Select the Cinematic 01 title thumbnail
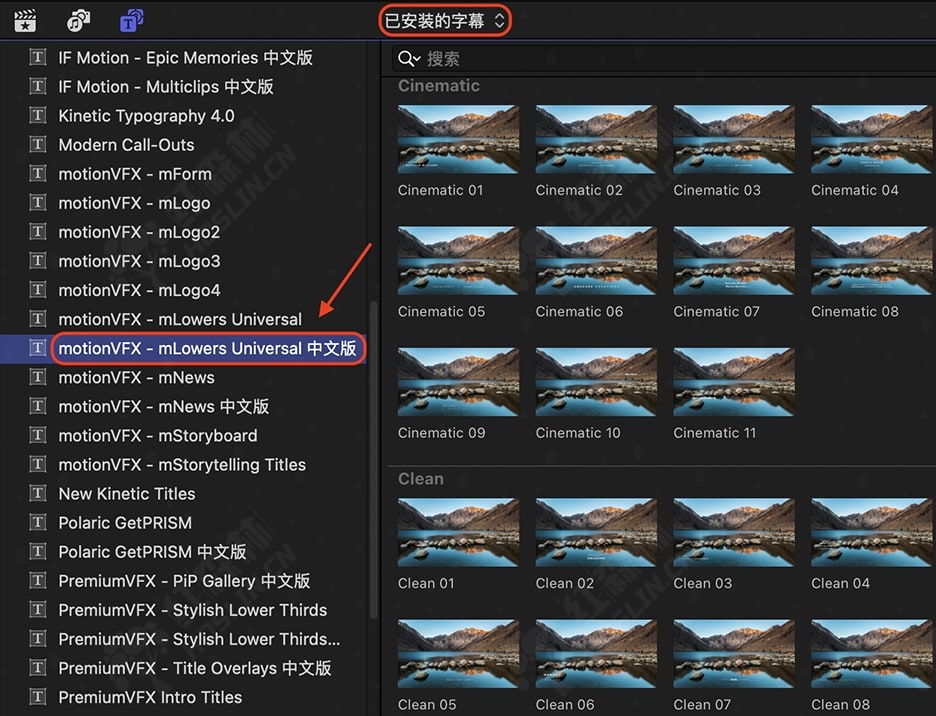Viewport: 936px width, 716px height. pyautogui.click(x=458, y=139)
